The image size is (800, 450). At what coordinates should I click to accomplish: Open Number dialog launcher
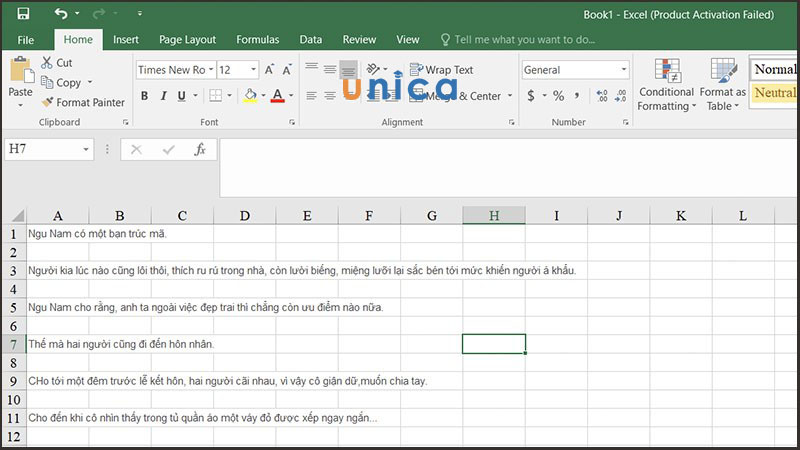[x=626, y=122]
